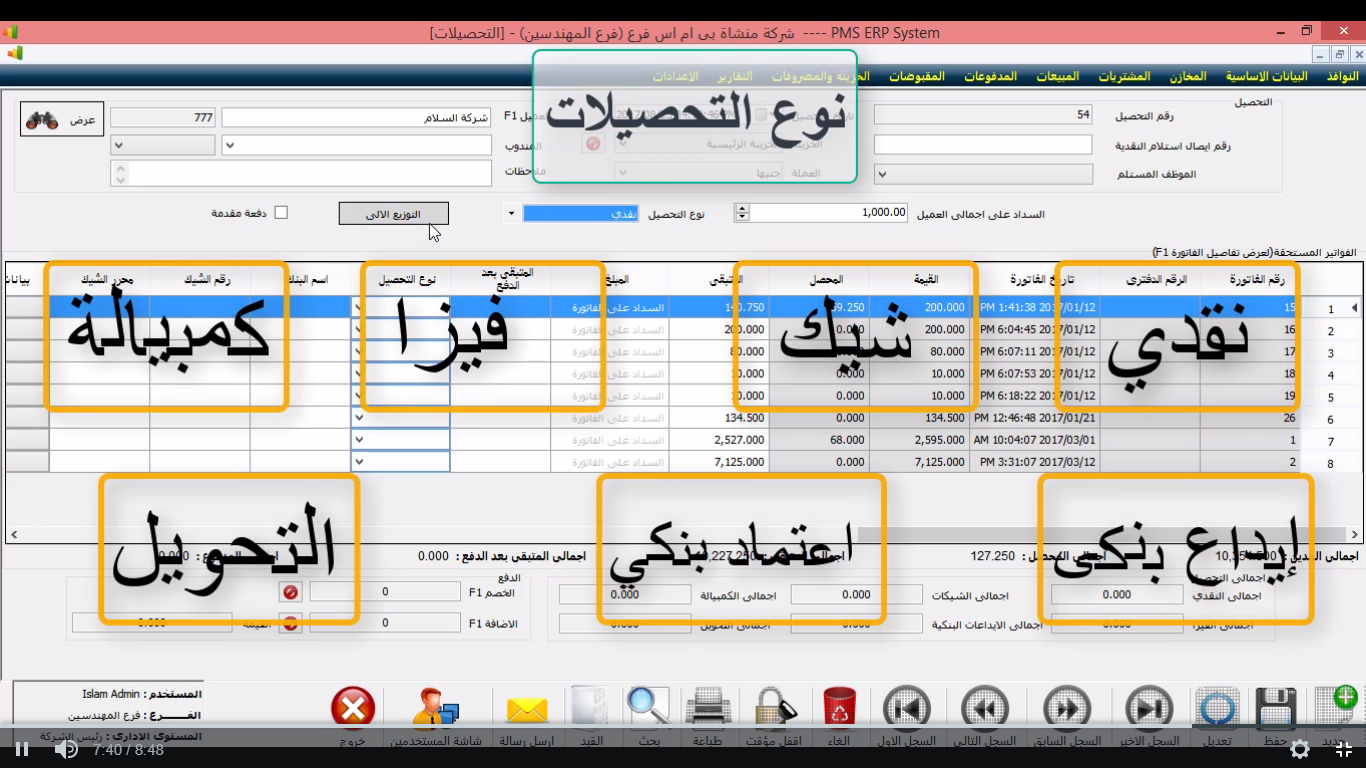This screenshot has width=1366, height=768.
Task: Click the اقفل مؤقت padlock icon
Action: pos(774,709)
